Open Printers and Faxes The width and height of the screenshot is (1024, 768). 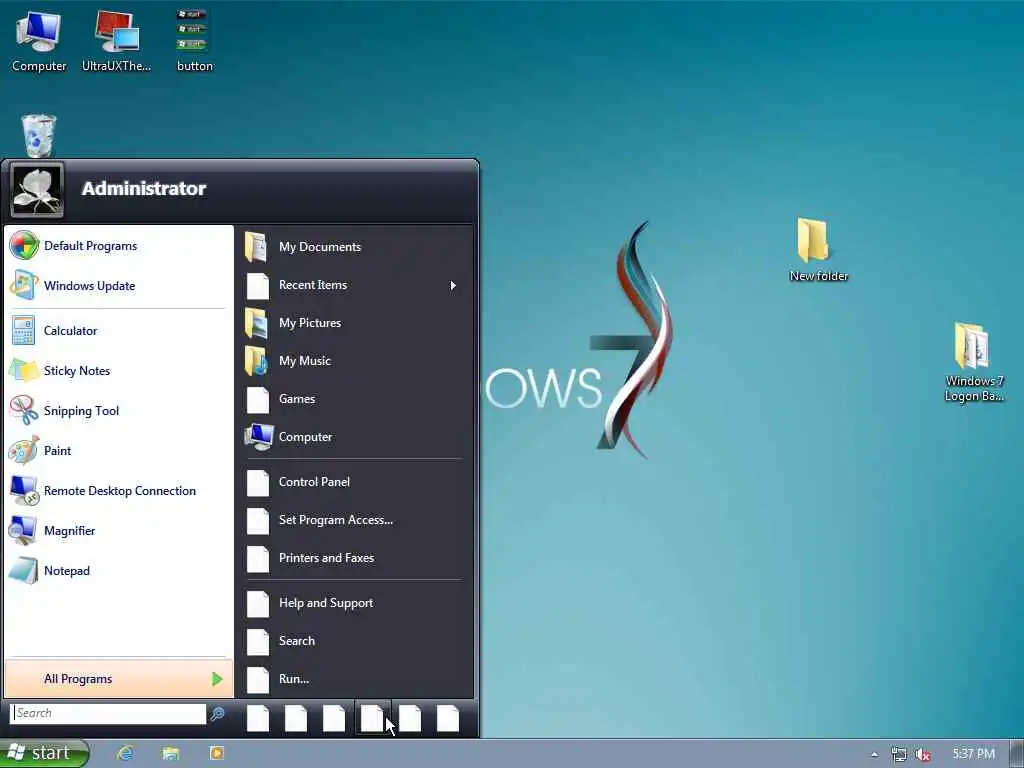pyautogui.click(x=355, y=558)
